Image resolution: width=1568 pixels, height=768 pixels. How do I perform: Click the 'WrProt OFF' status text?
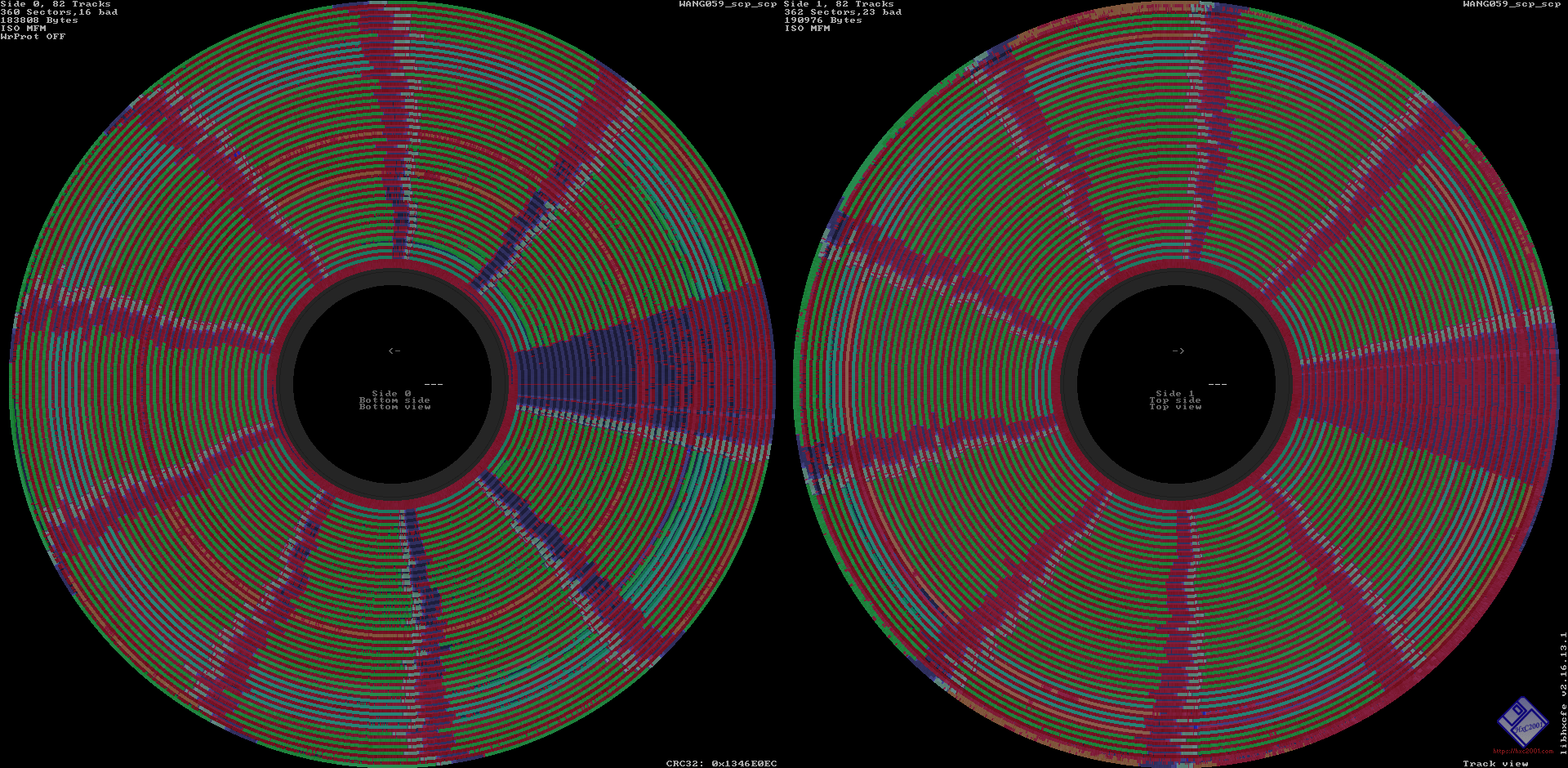pos(33,37)
